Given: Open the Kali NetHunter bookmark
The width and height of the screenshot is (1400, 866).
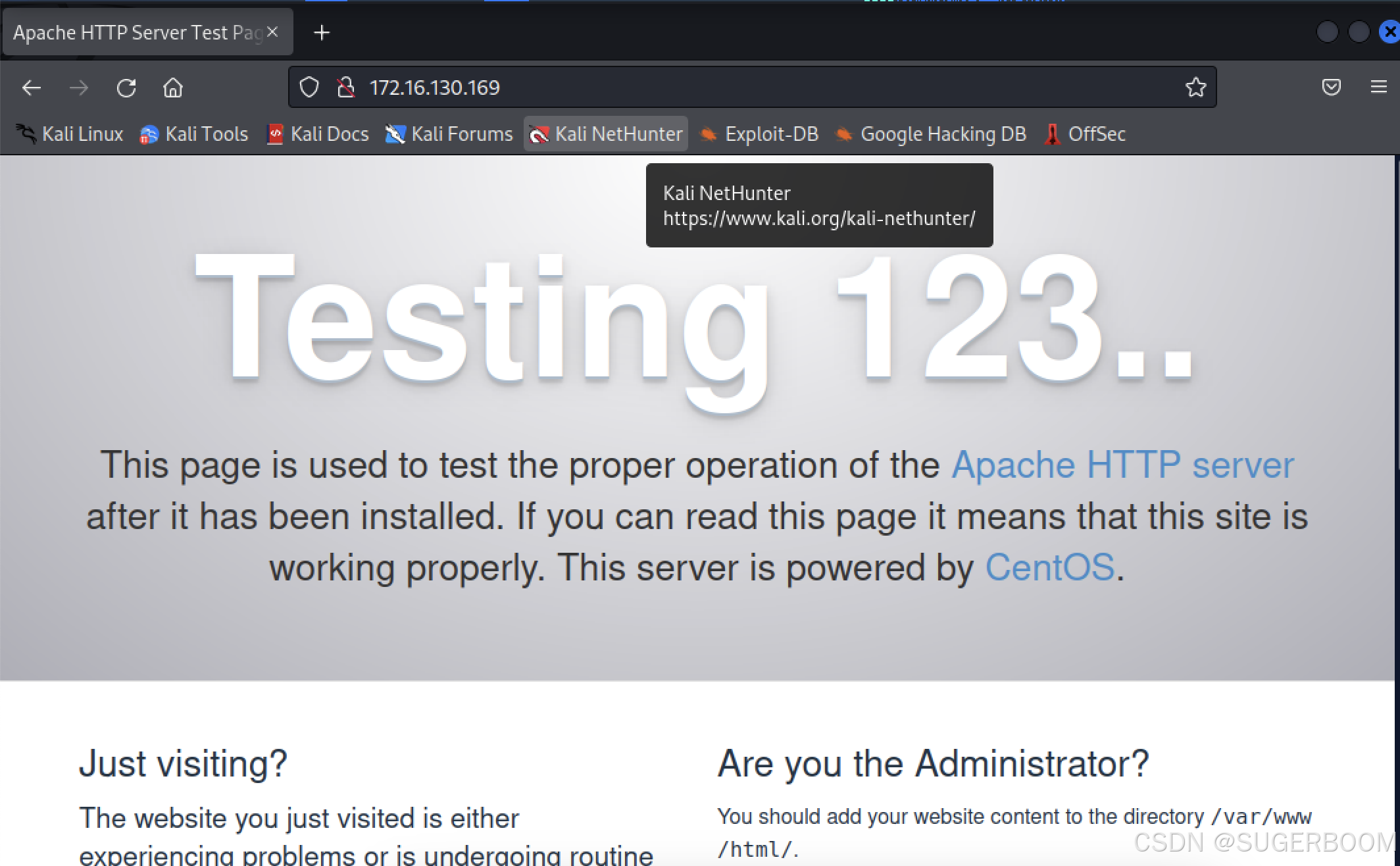Looking at the screenshot, I should click(606, 134).
